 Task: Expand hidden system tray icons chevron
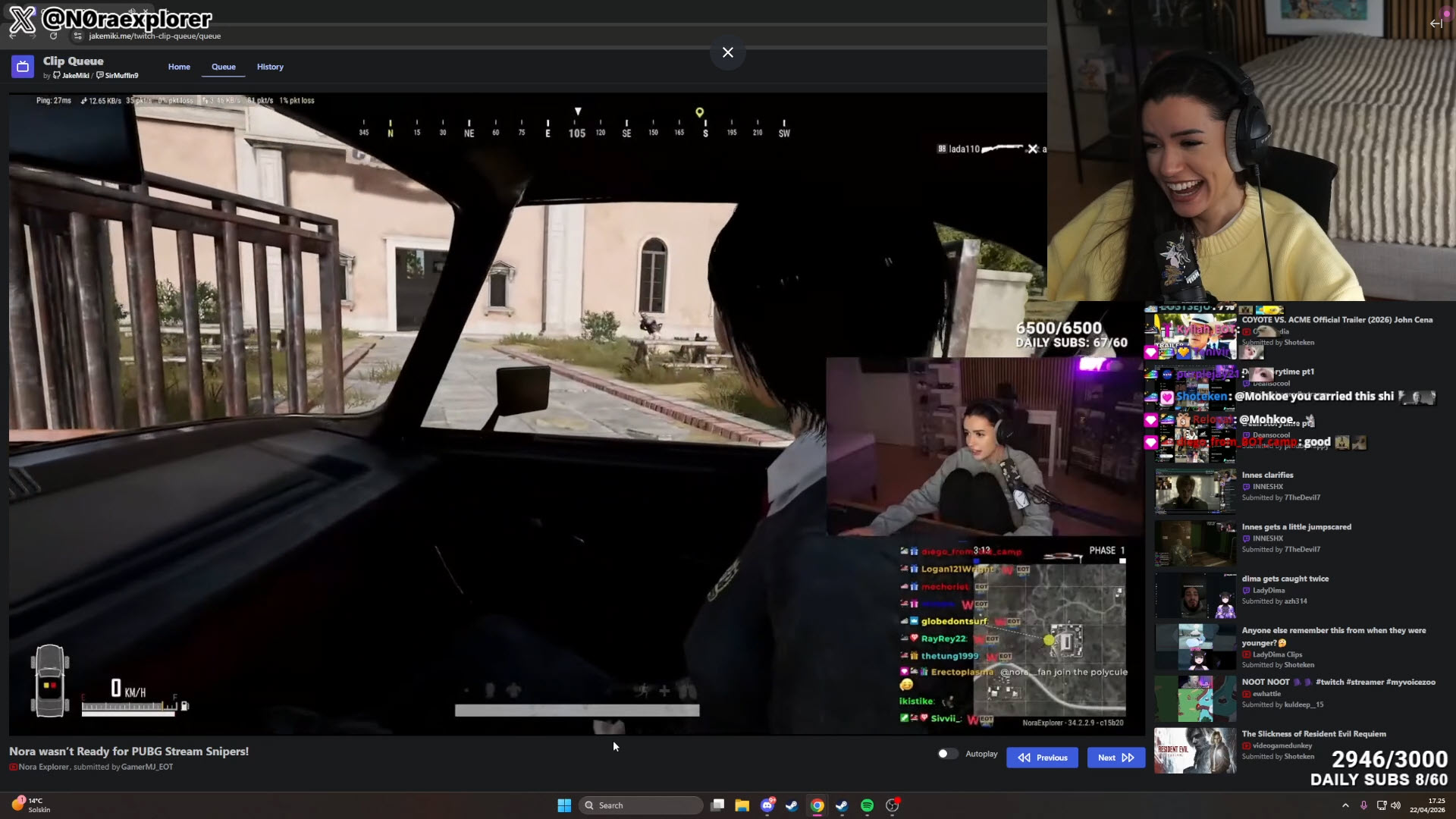pos(1345,805)
